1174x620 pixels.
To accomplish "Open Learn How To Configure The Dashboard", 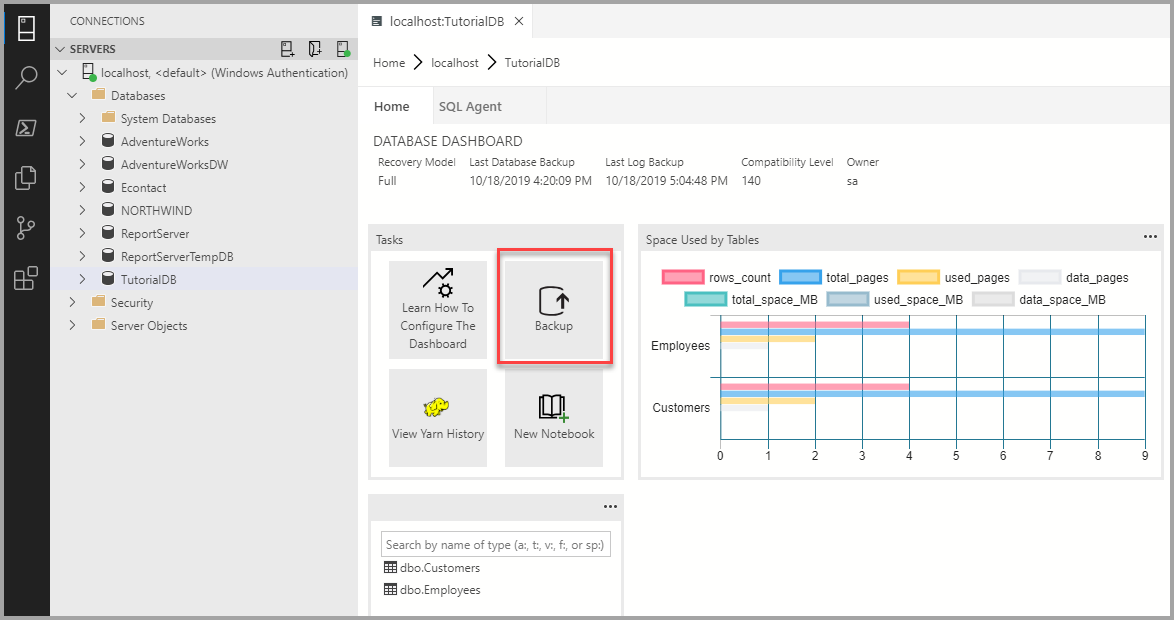I will tap(438, 309).
